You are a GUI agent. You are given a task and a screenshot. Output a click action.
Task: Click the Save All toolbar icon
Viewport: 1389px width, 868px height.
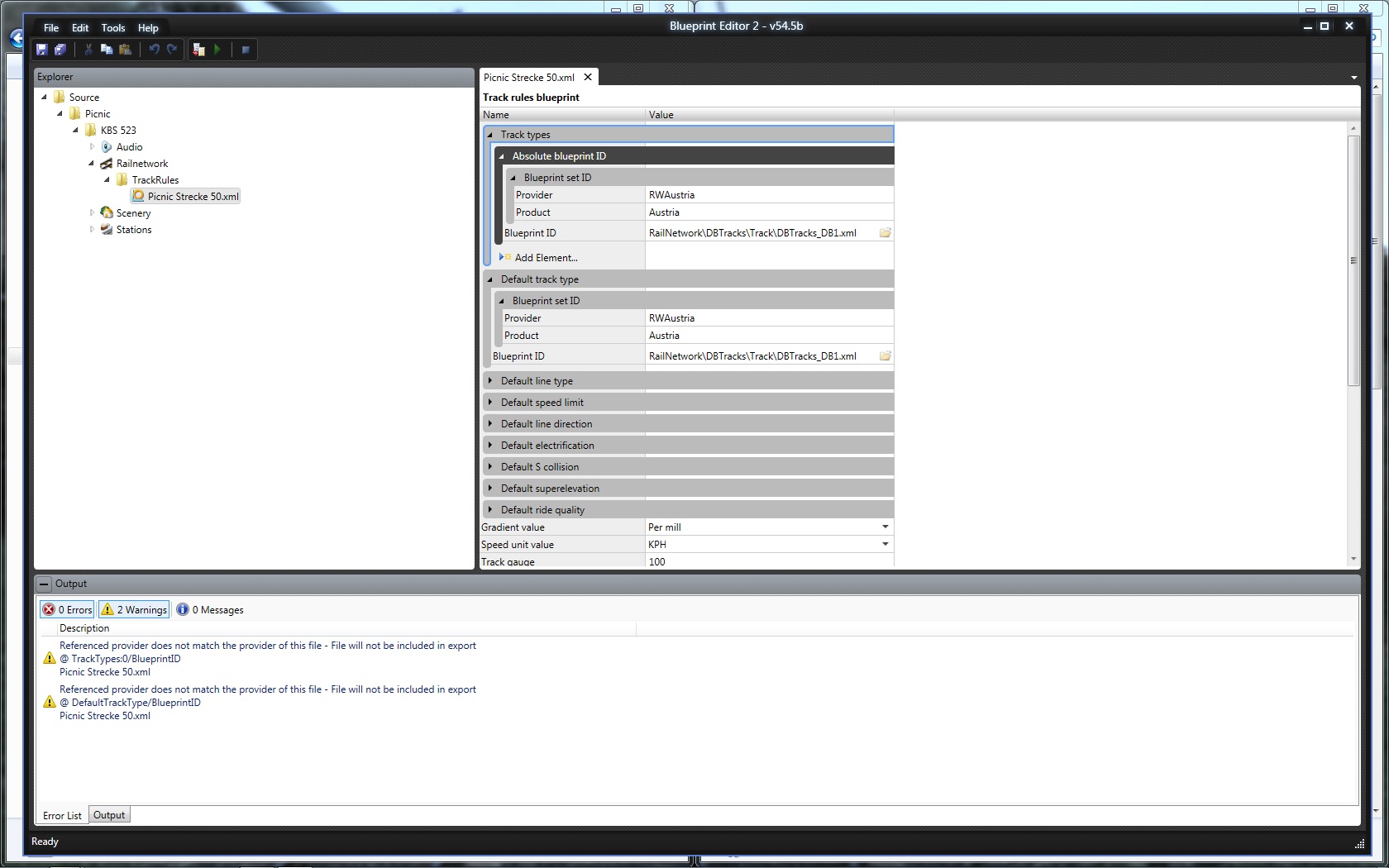(60, 50)
